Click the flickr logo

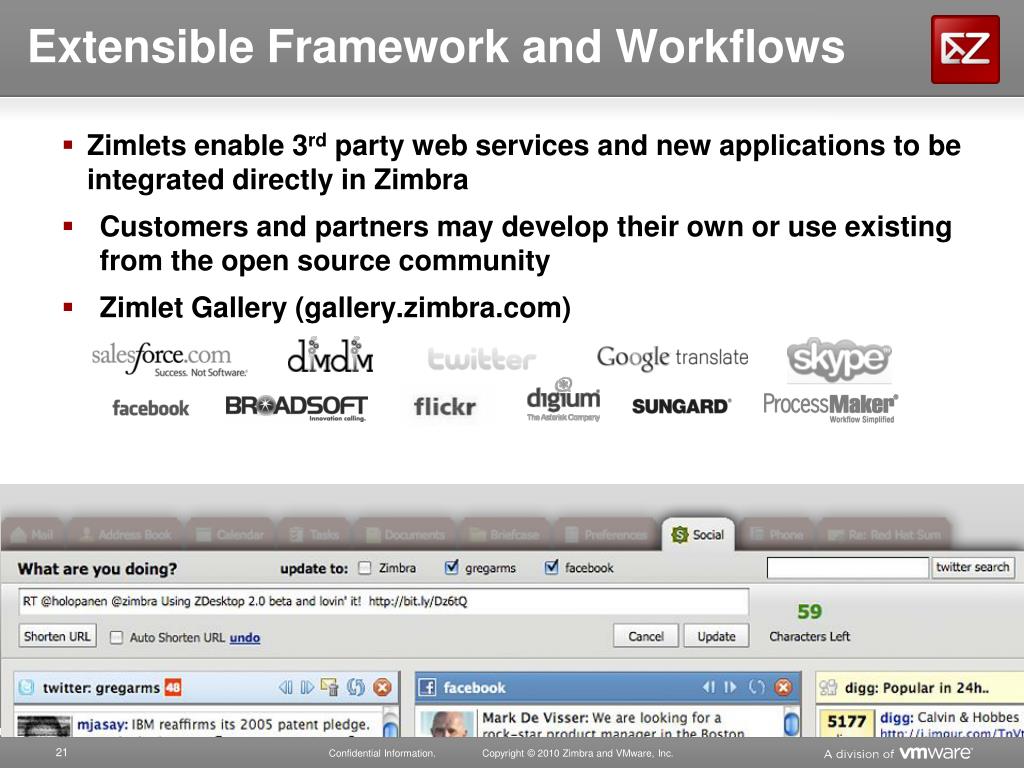pos(445,407)
